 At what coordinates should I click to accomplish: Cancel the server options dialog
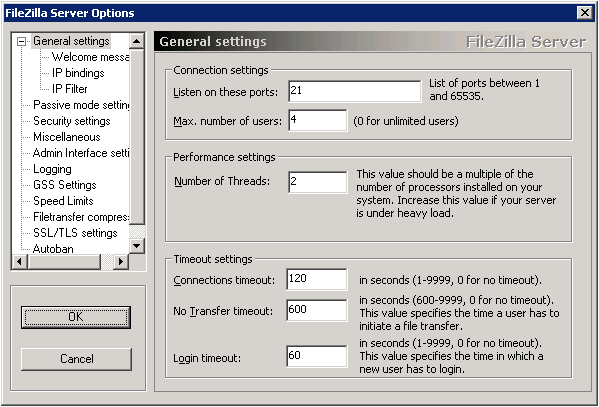(x=76, y=359)
